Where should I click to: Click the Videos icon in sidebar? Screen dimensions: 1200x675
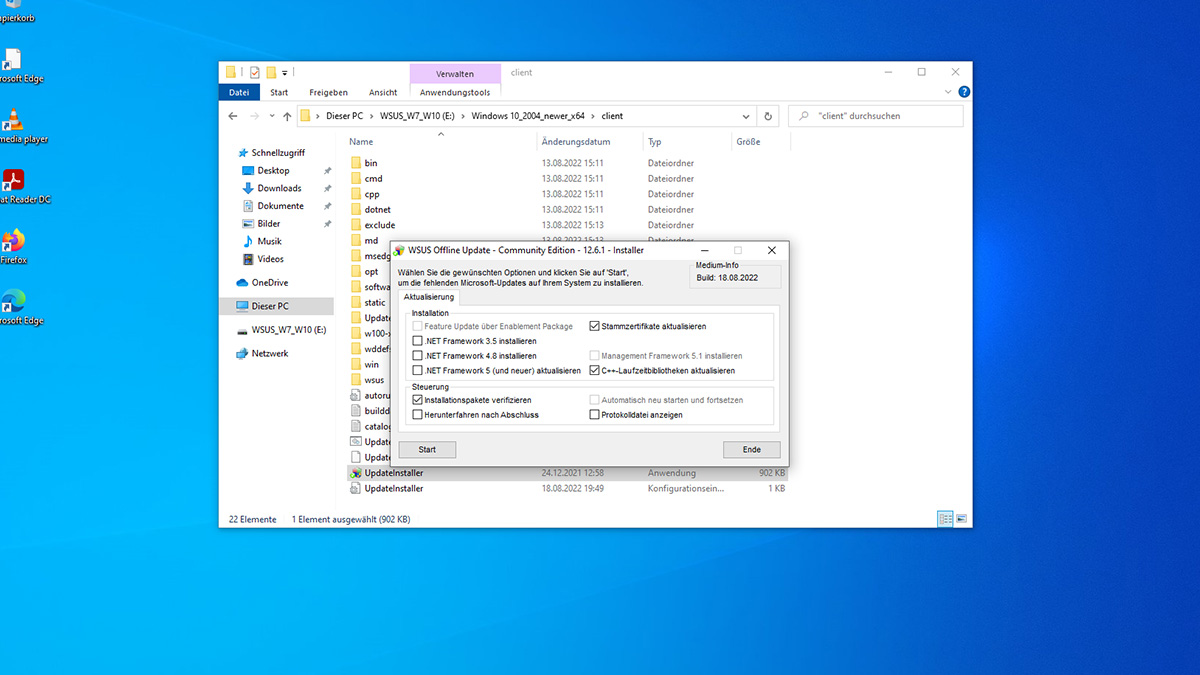(x=249, y=259)
